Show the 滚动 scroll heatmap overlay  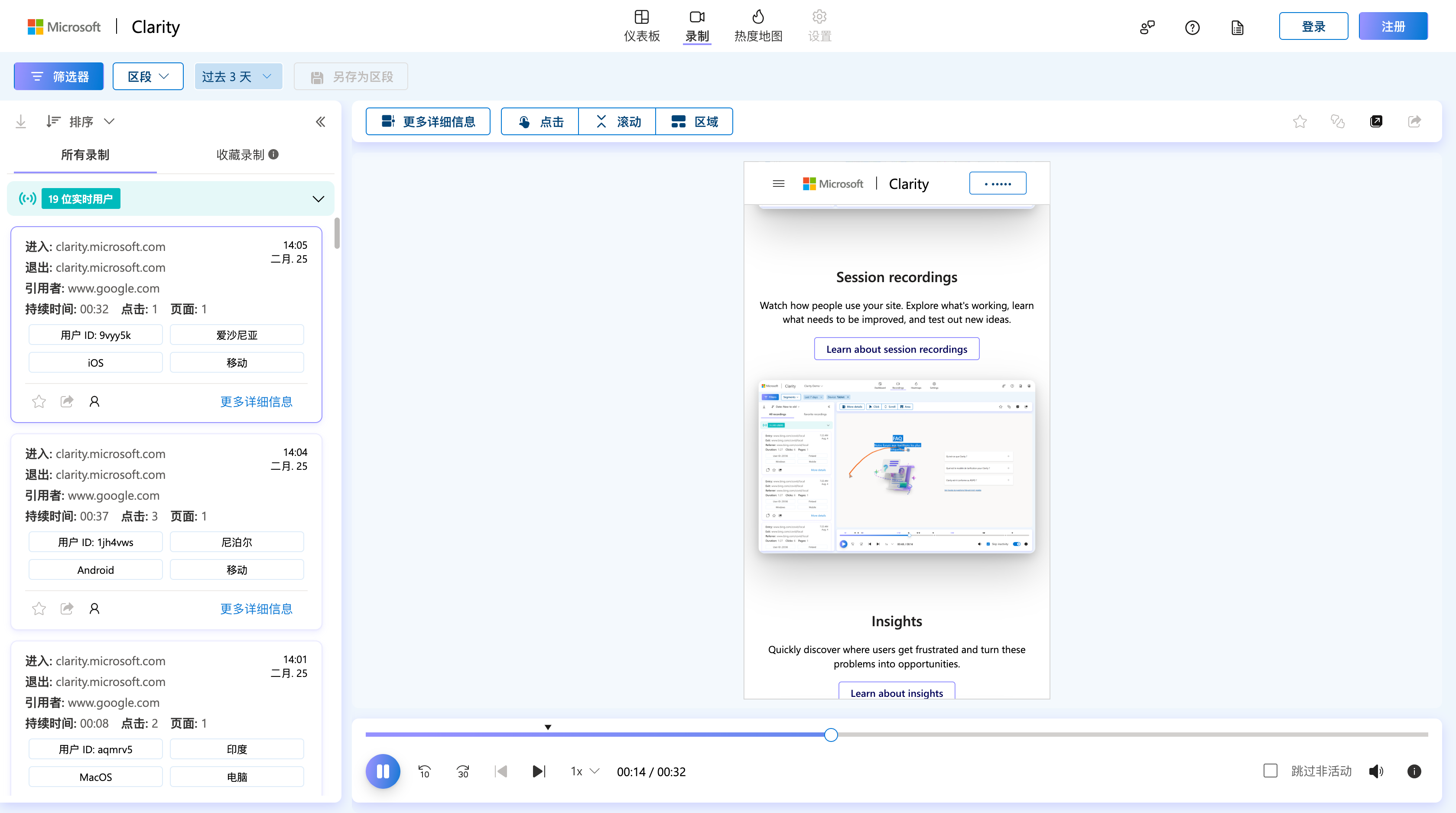click(617, 121)
